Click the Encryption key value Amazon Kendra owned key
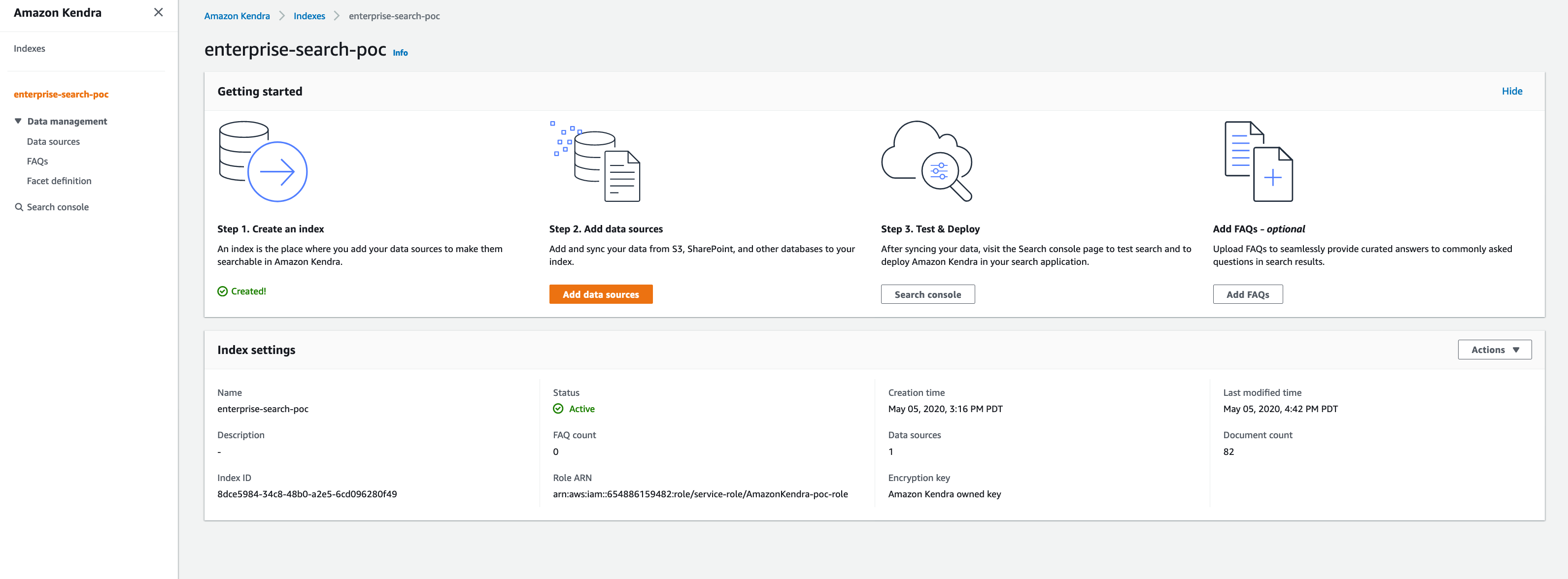This screenshot has width=1568, height=579. pyautogui.click(x=944, y=494)
